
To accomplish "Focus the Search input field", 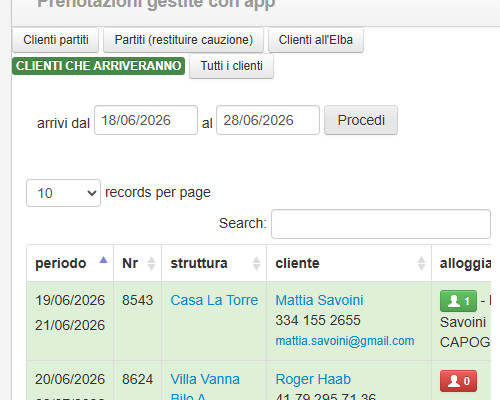I will pyautogui.click(x=381, y=224).
